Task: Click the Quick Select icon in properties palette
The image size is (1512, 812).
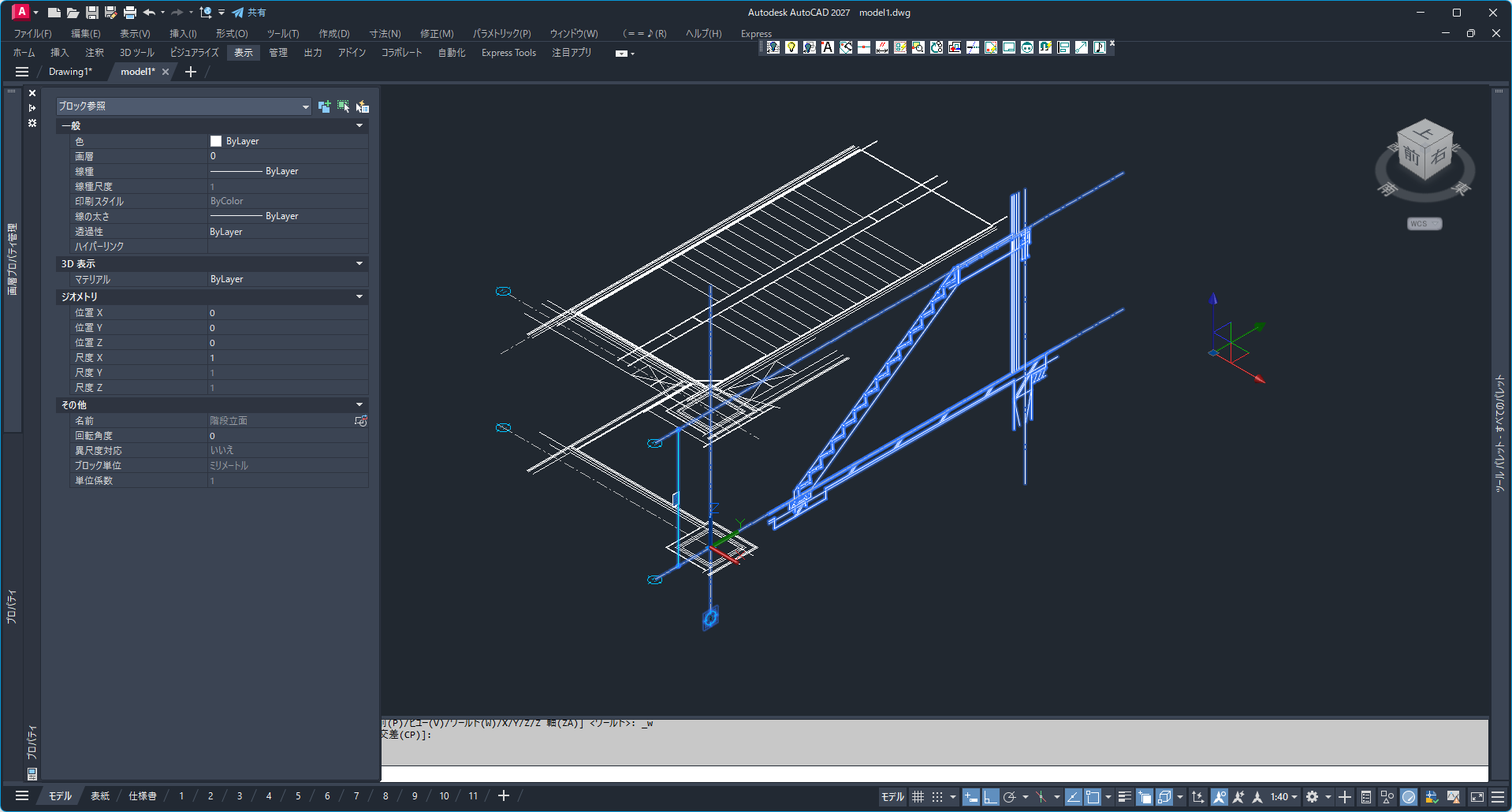Action: click(x=363, y=106)
